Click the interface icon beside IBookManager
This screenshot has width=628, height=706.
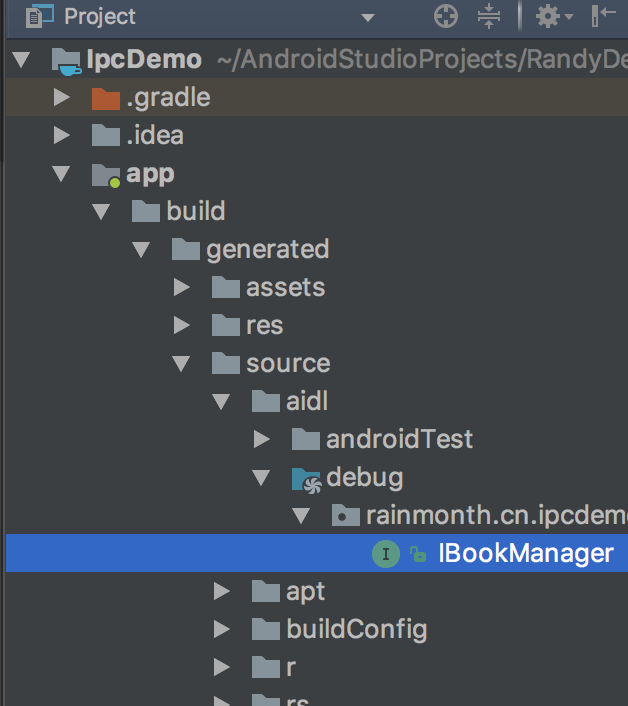(386, 553)
